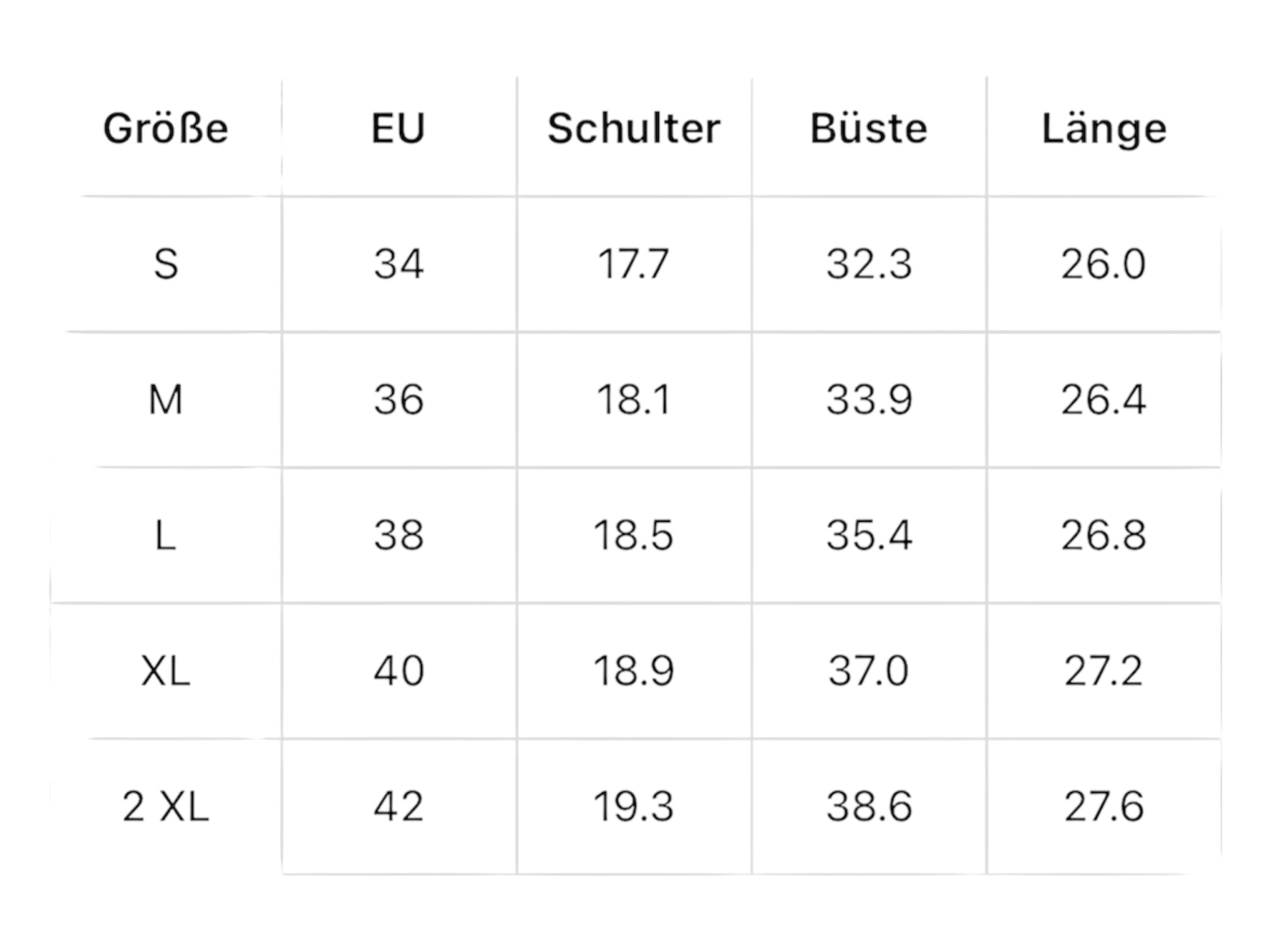Select the Büste column header
Image resolution: width=1270 pixels, height=952 pixels.
[869, 129]
